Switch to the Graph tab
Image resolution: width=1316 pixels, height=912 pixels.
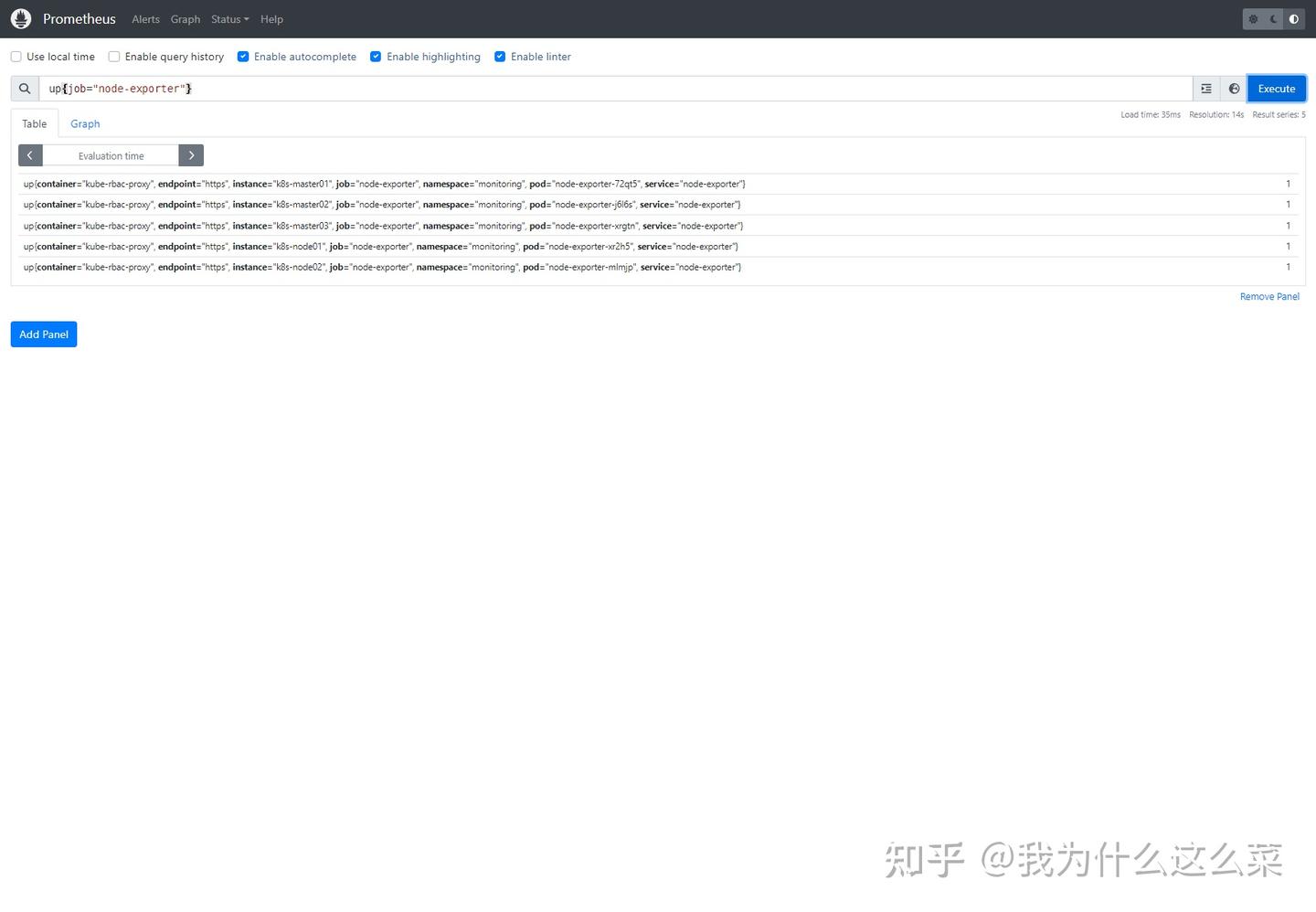(x=85, y=123)
